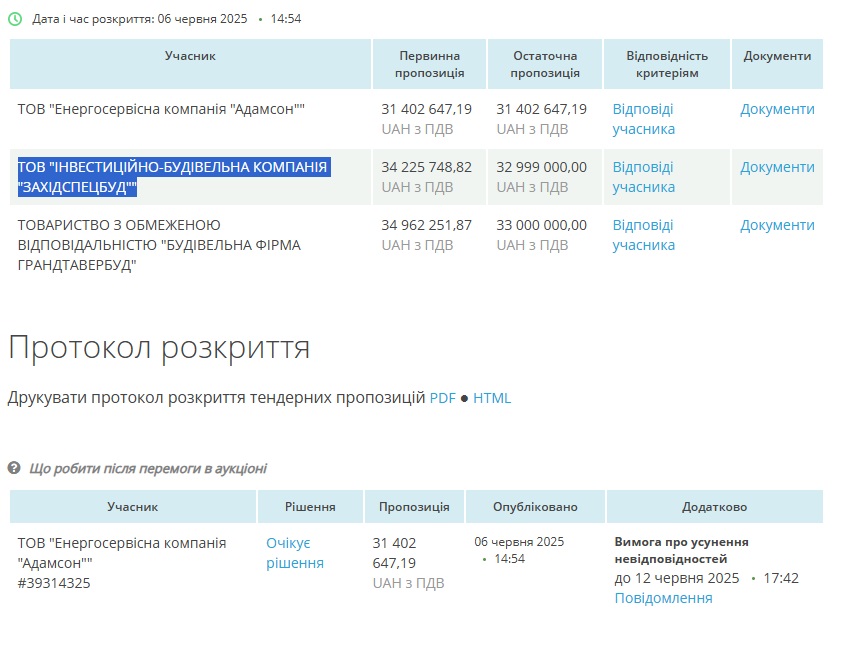Open the 'Очікує рішення' decision link

coord(295,553)
